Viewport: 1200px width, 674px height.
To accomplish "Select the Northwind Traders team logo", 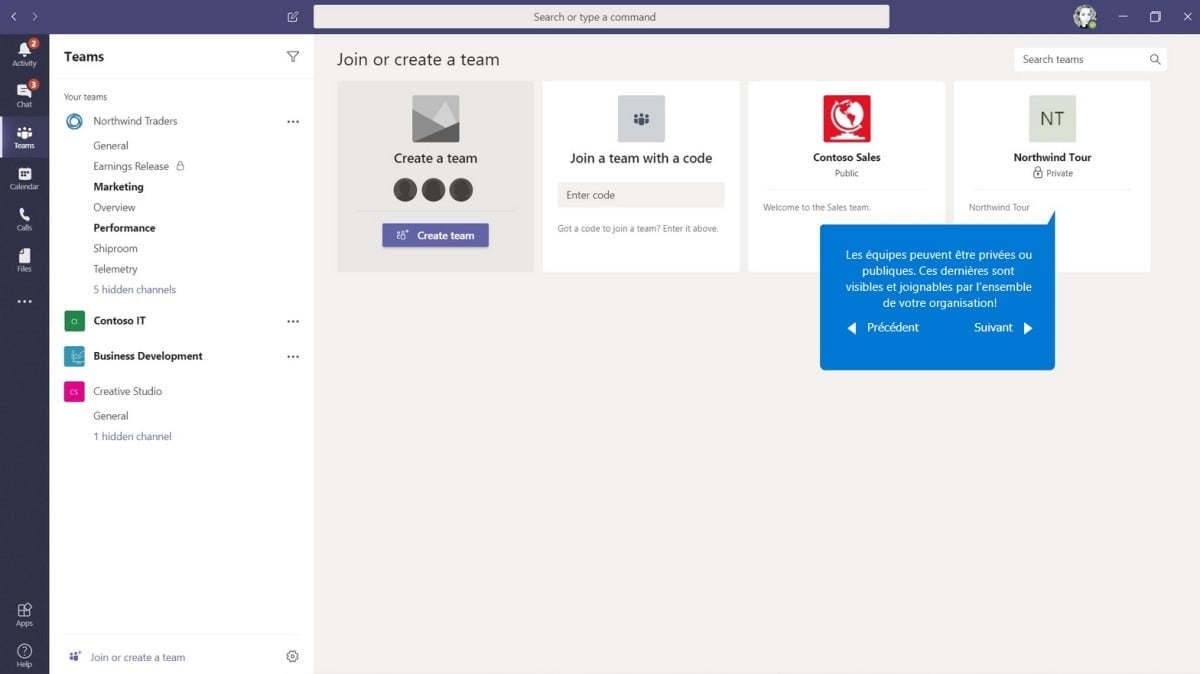I will coord(74,121).
